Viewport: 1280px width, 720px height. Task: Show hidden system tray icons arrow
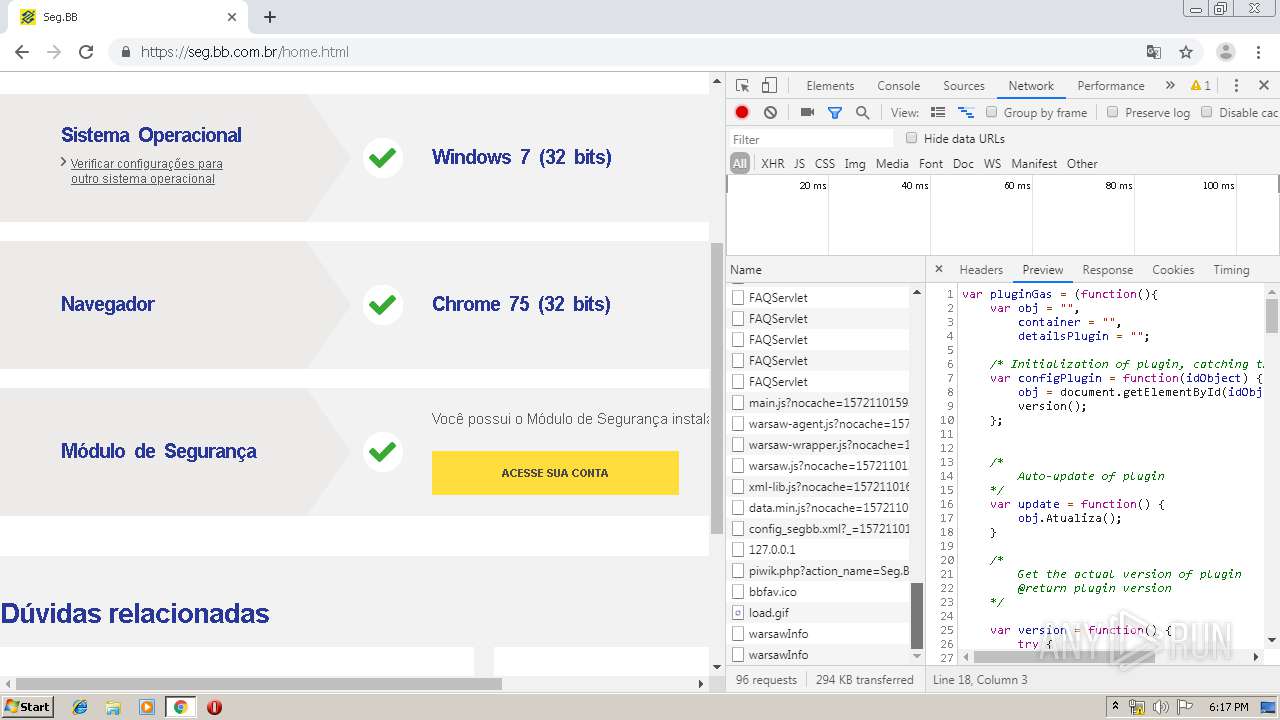pos(1116,707)
